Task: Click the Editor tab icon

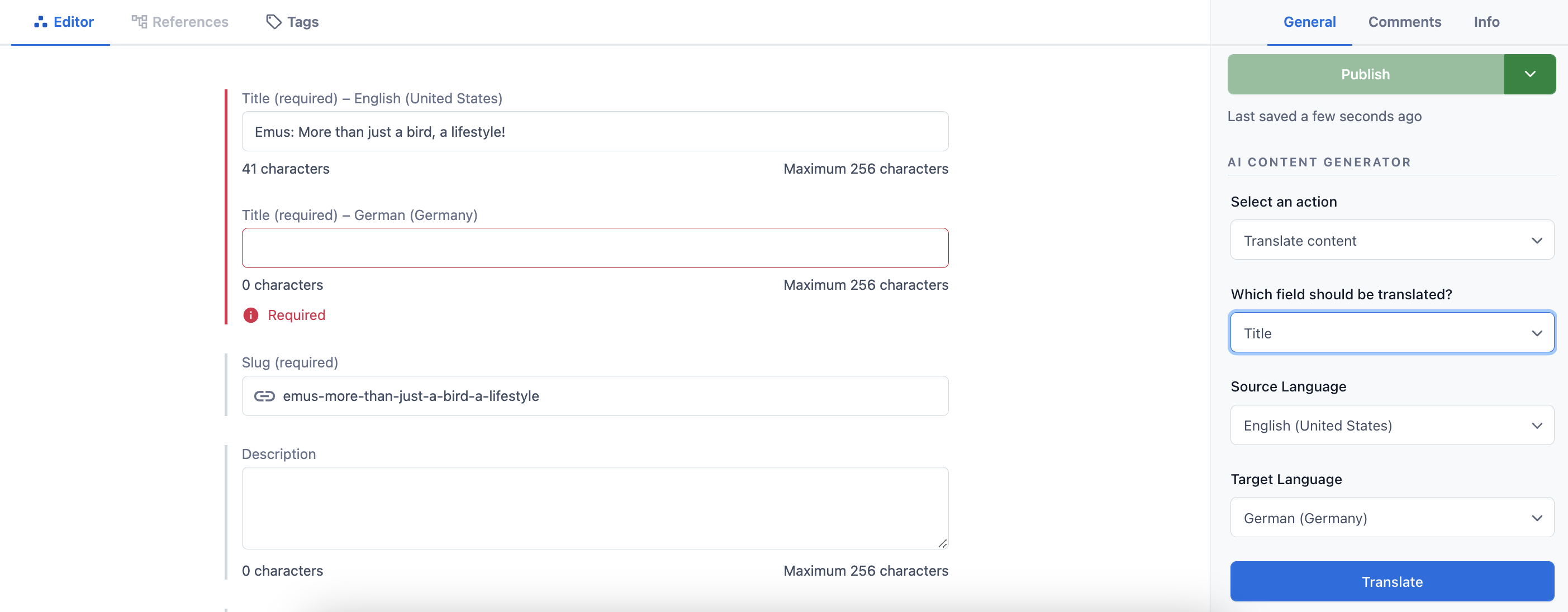Action: point(39,20)
